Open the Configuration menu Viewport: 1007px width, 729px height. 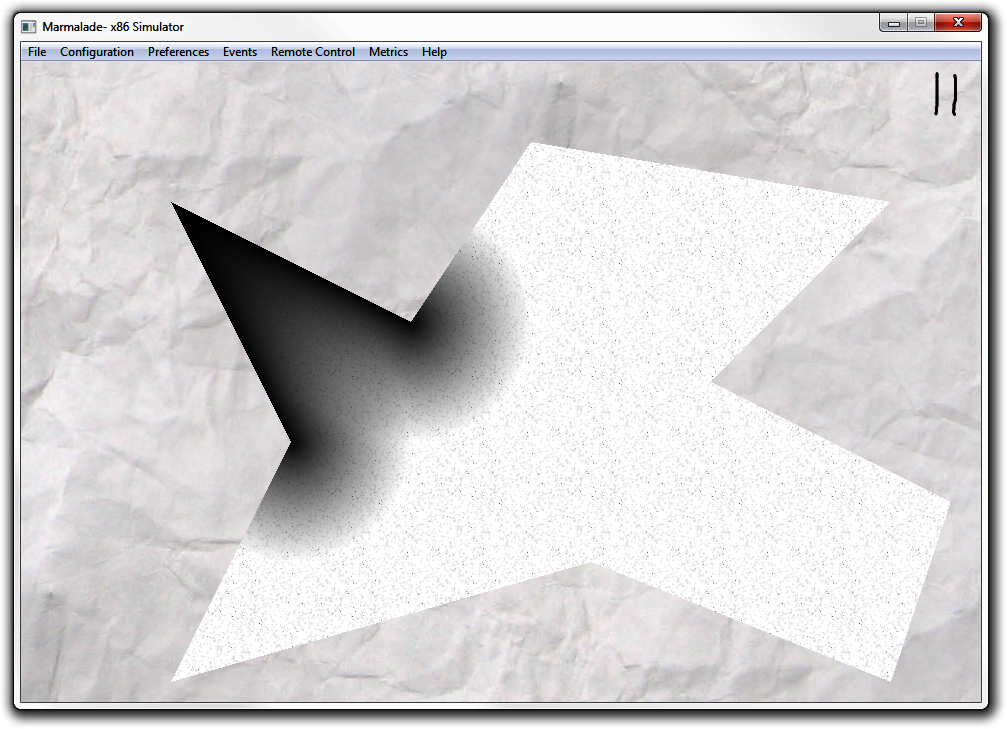coord(97,52)
